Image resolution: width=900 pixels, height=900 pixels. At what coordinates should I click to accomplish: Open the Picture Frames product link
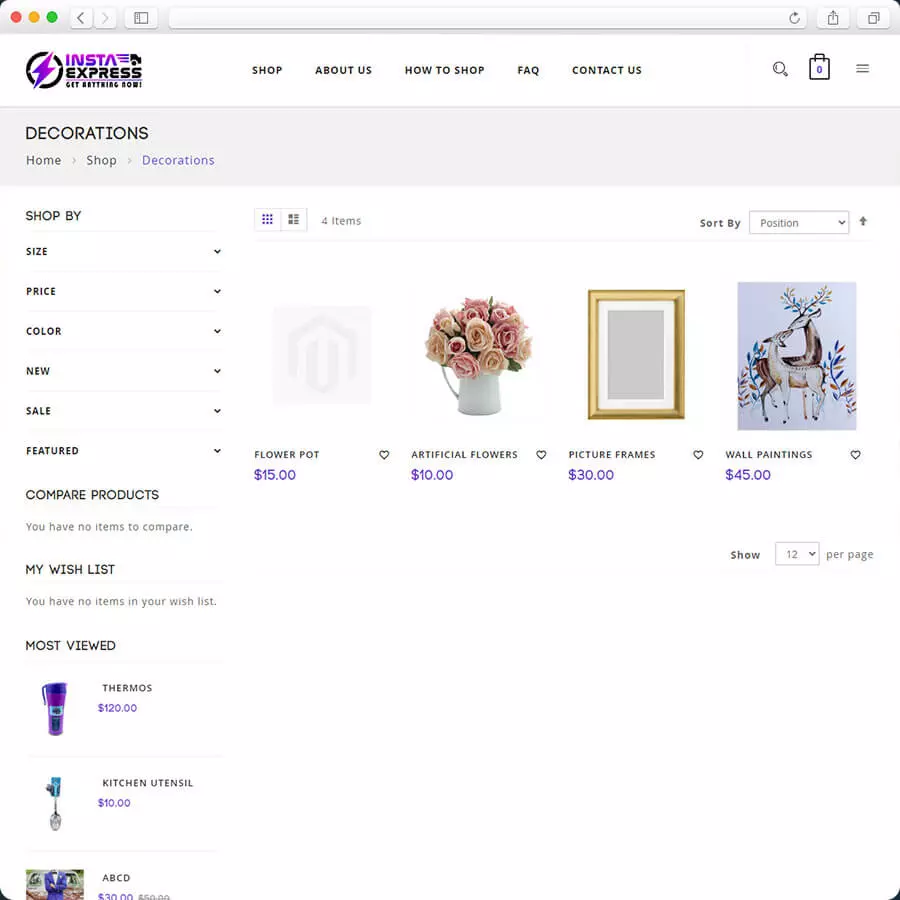[x=612, y=455]
